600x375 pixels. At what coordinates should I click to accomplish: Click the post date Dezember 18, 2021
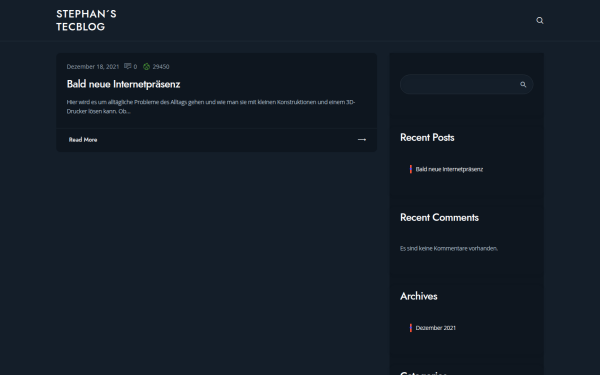click(93, 67)
